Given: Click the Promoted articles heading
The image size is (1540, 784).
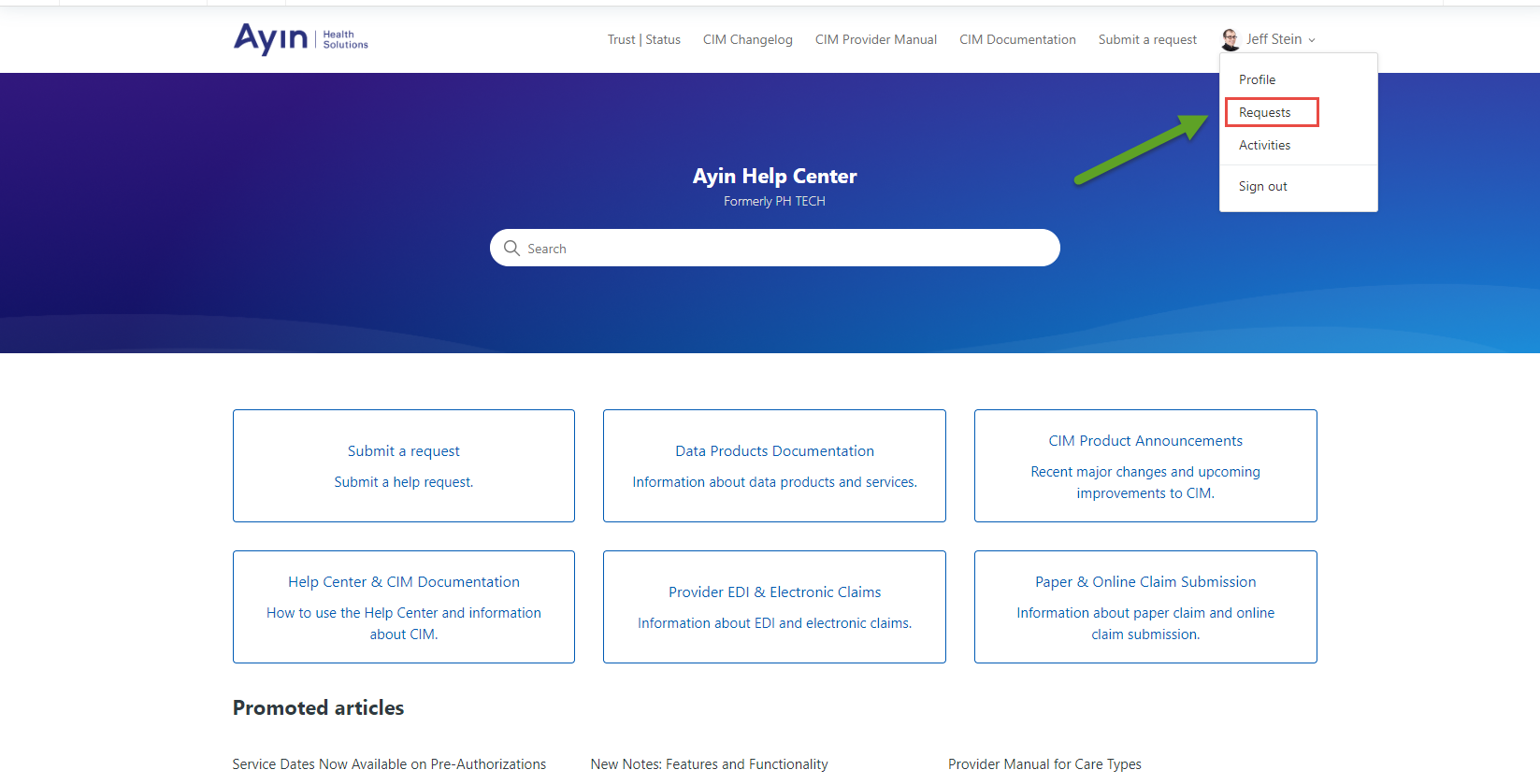Looking at the screenshot, I should point(318,707).
